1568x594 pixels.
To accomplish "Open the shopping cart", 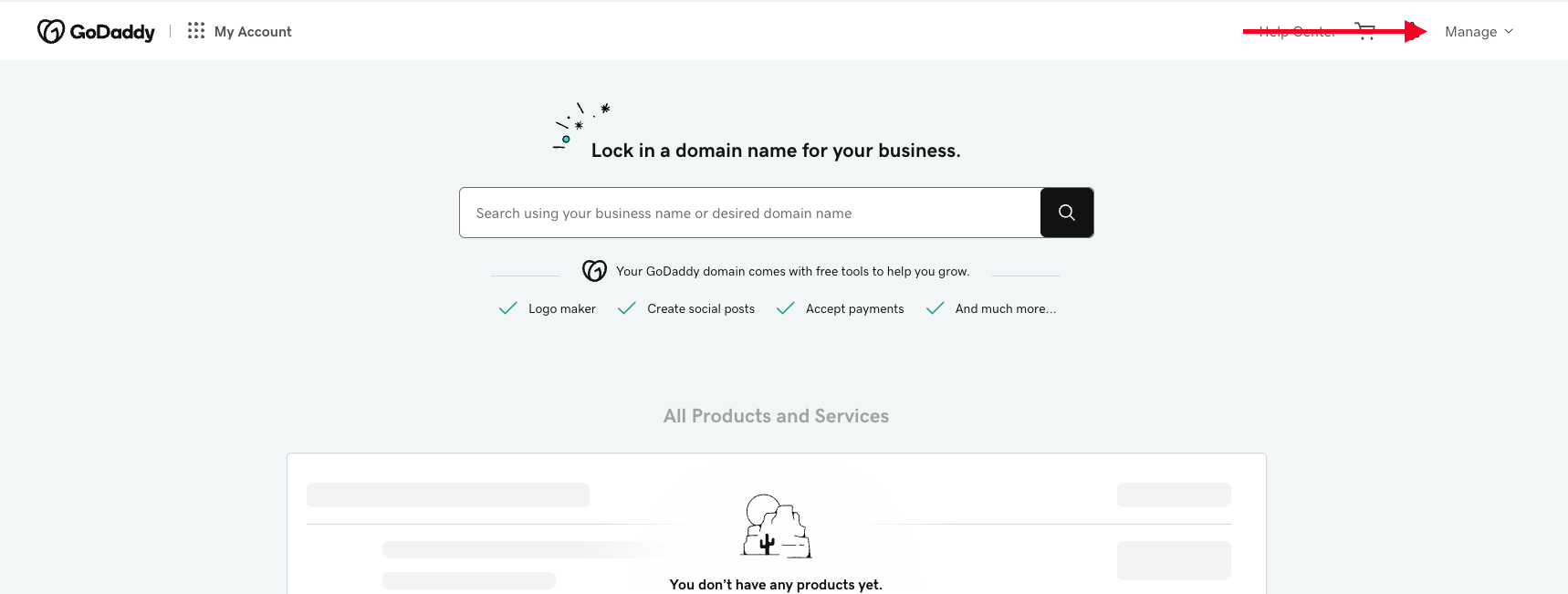I will click(1365, 31).
